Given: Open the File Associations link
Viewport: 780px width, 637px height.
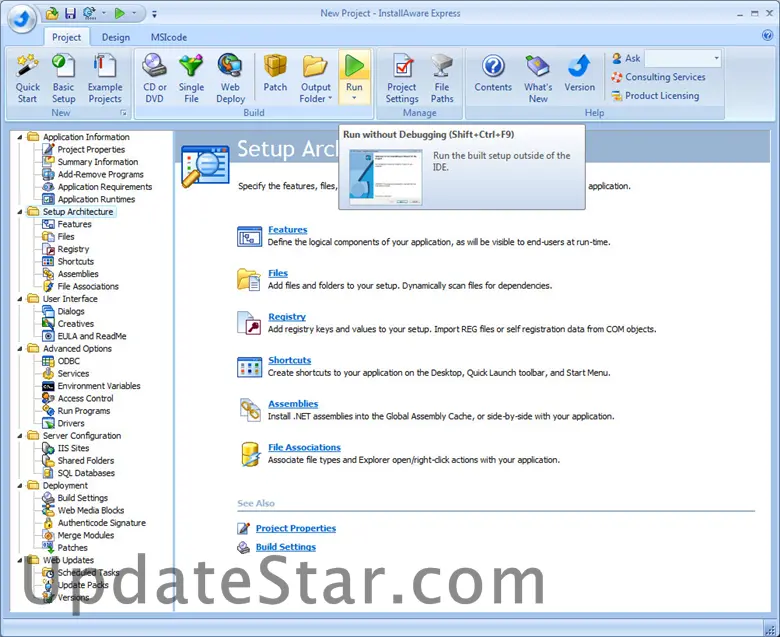Looking at the screenshot, I should tap(304, 447).
